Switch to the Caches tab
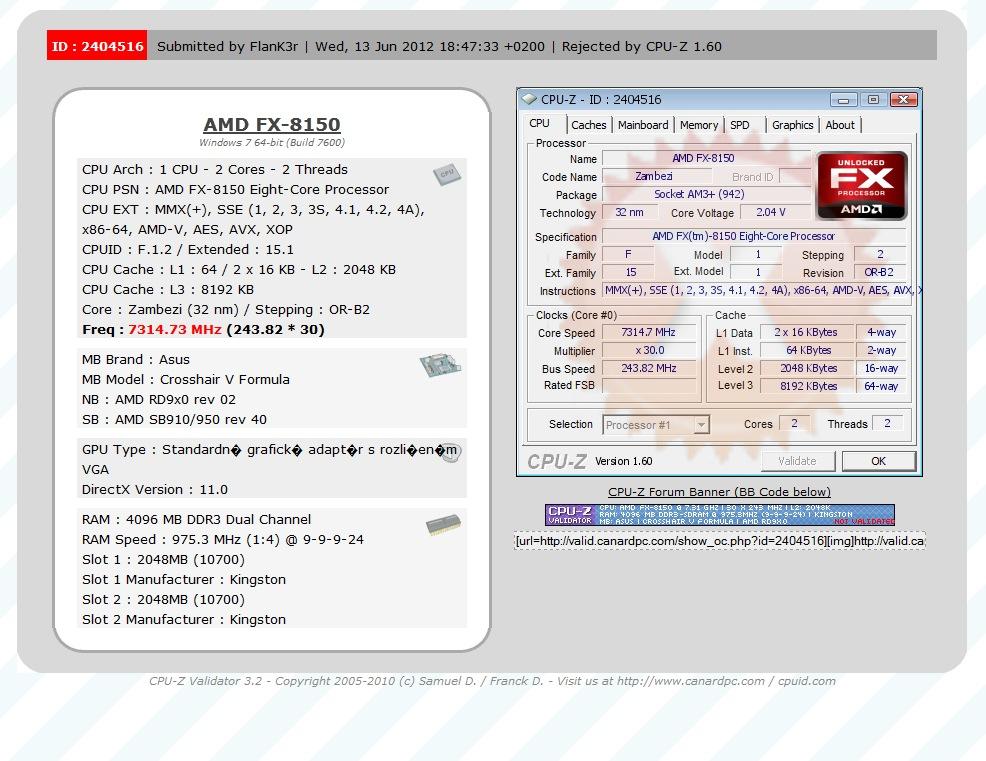Image resolution: width=986 pixels, height=761 pixels. click(589, 125)
